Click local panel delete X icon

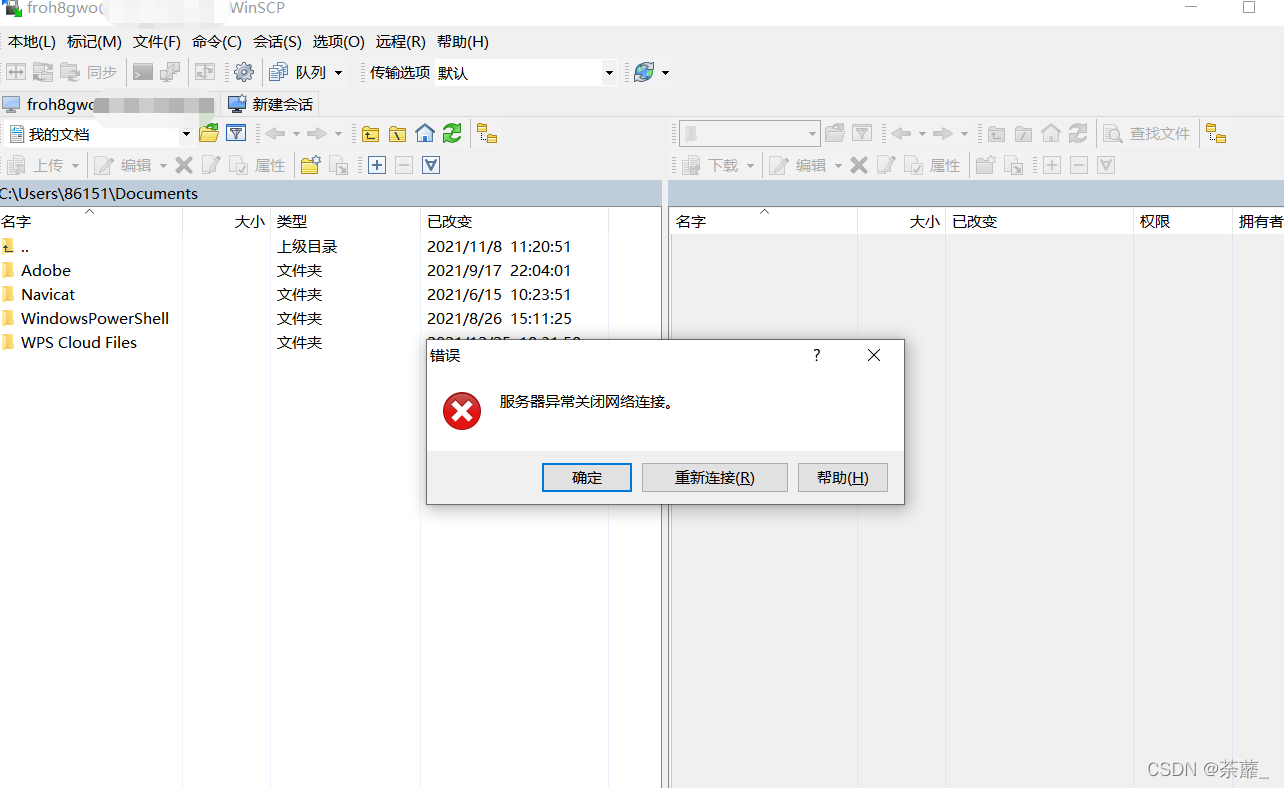click(184, 165)
